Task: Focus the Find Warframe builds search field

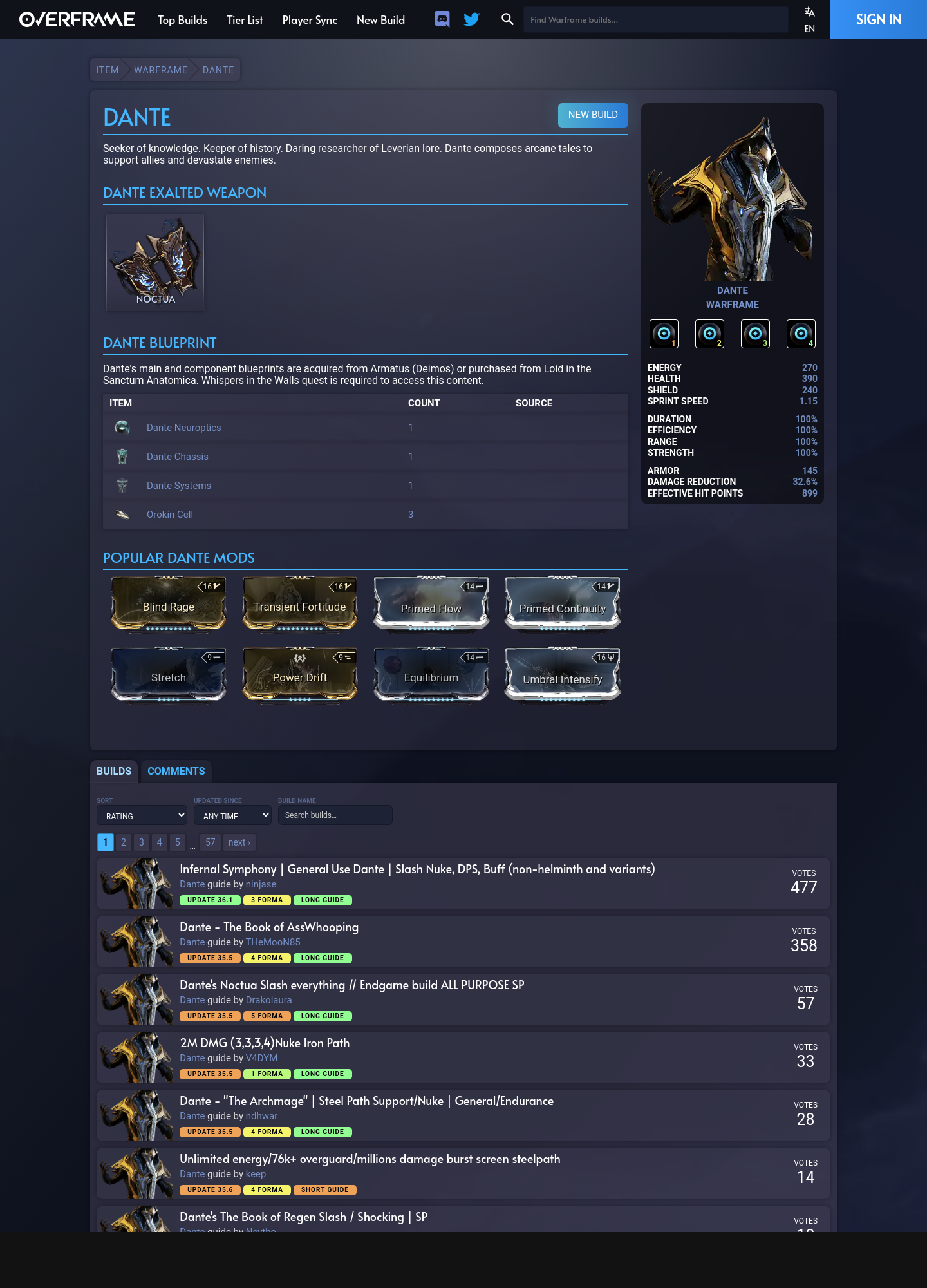Action: pos(656,19)
